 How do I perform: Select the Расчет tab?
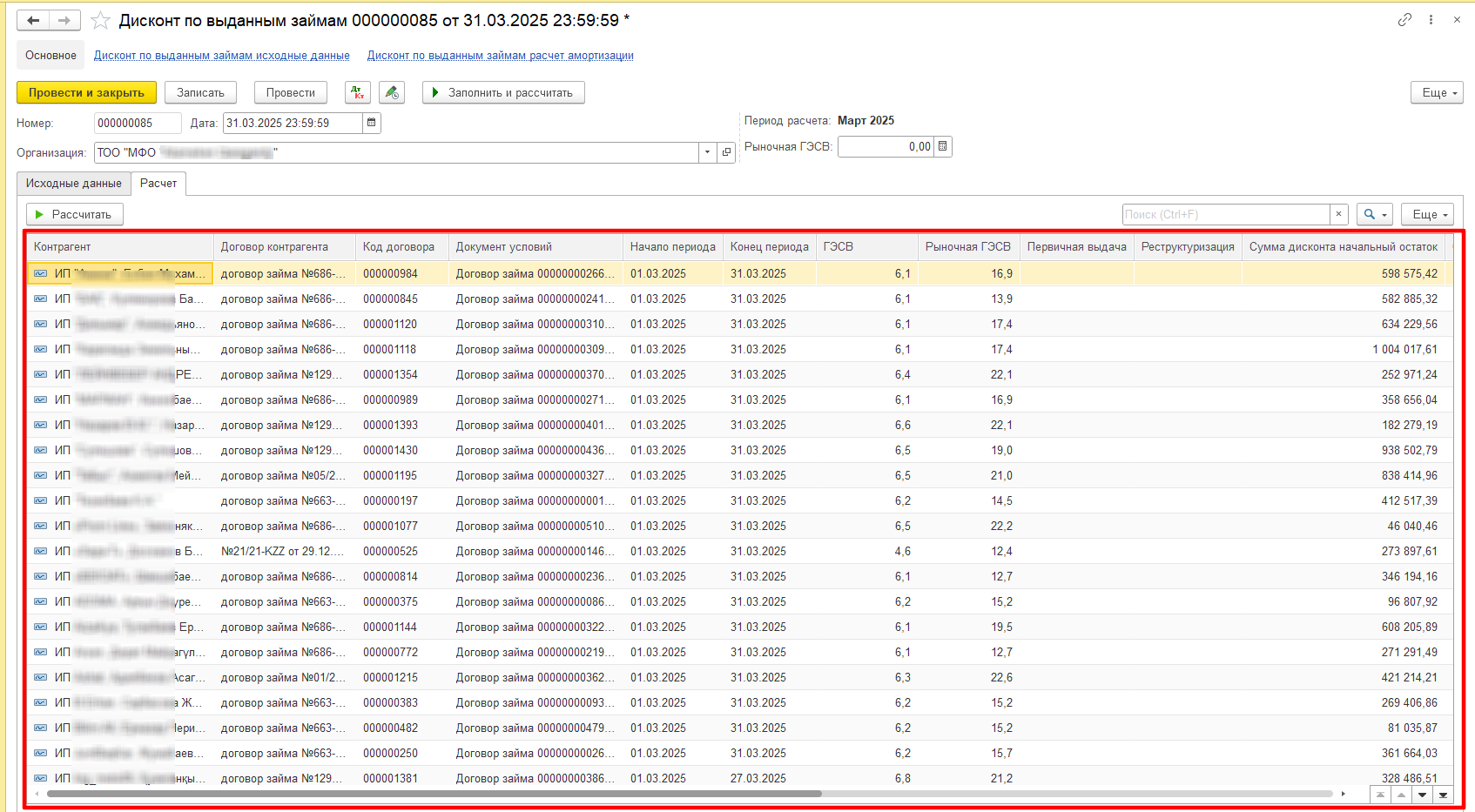(x=158, y=184)
